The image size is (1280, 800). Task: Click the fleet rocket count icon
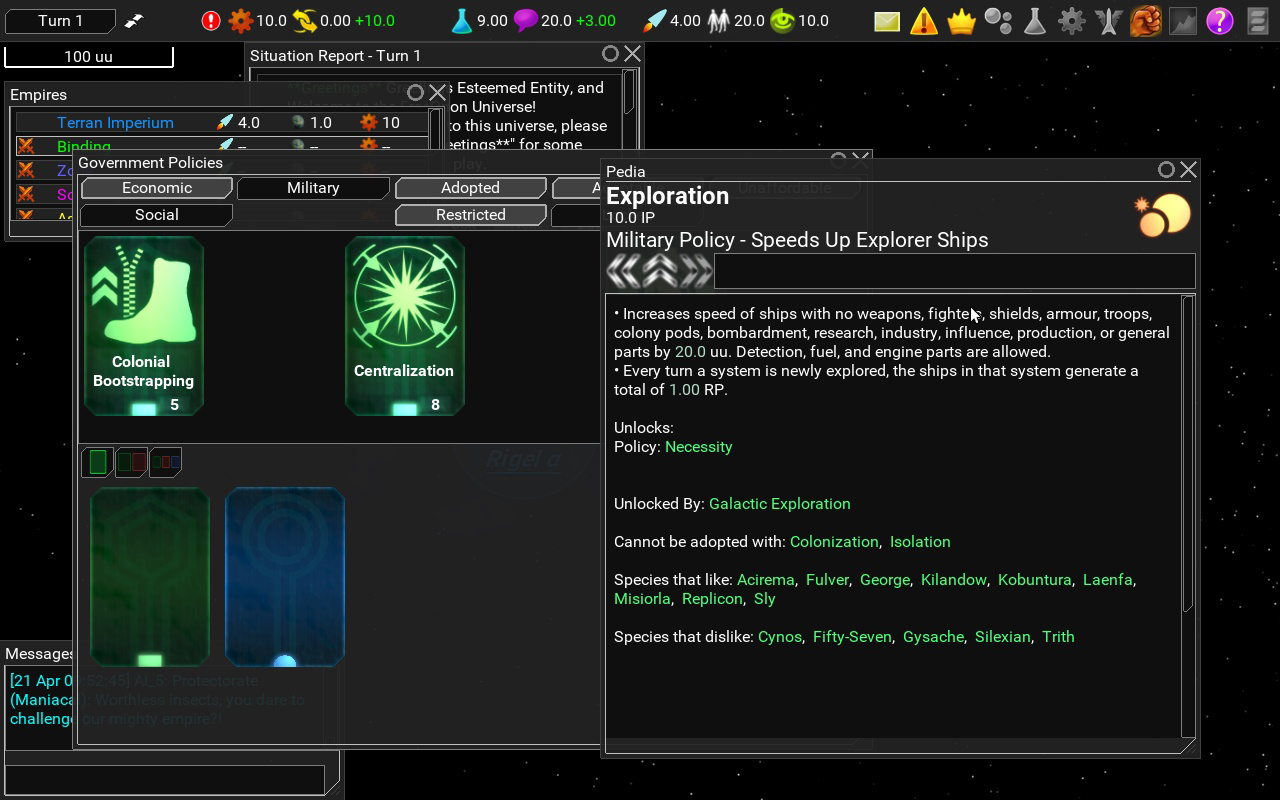point(654,20)
